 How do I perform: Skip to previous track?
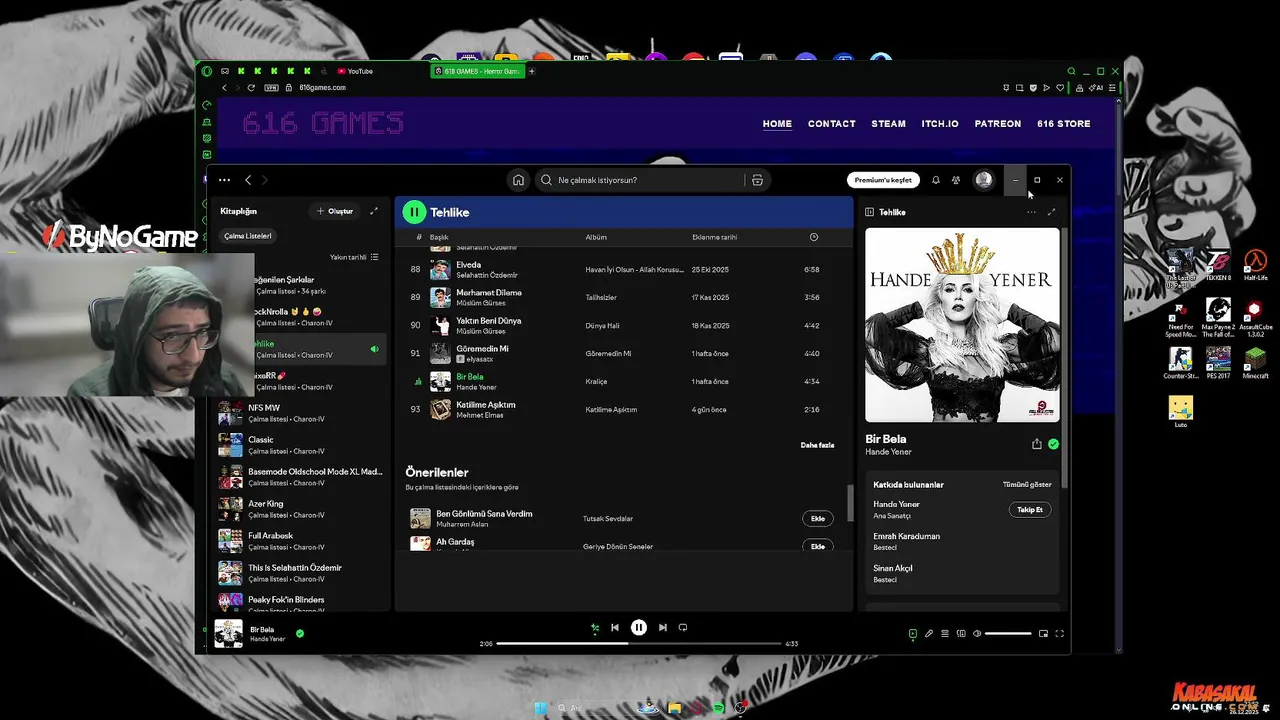(615, 628)
